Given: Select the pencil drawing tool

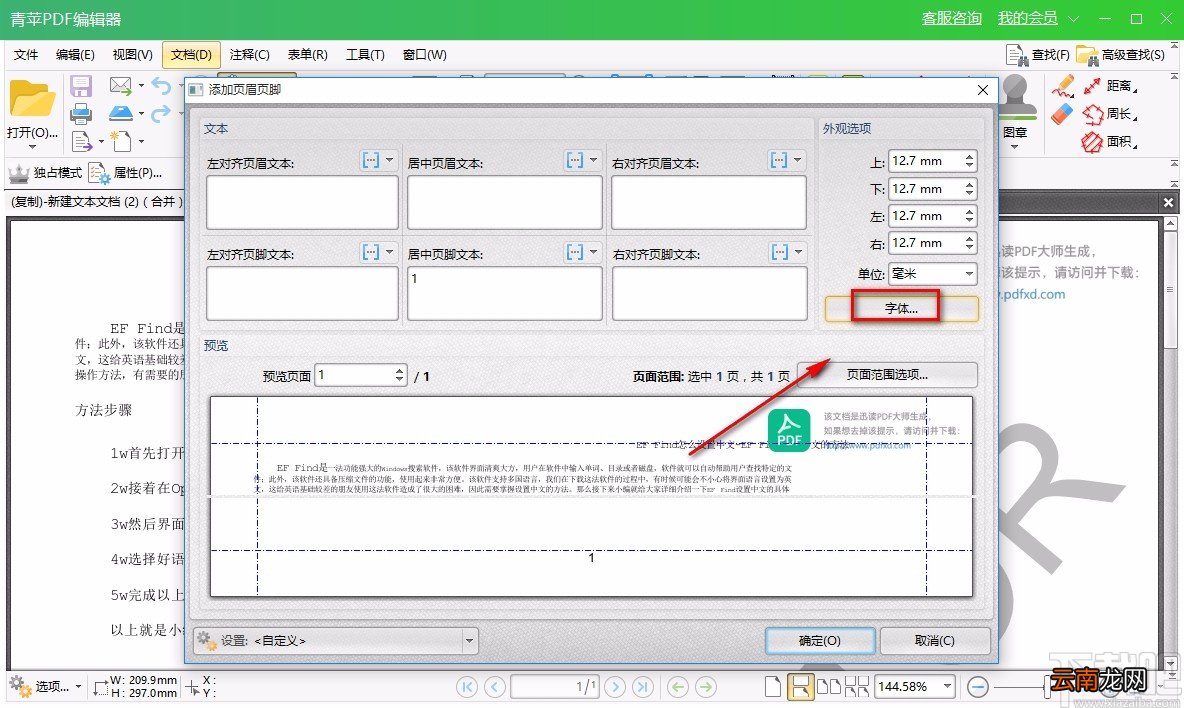Looking at the screenshot, I should pos(1062,86).
